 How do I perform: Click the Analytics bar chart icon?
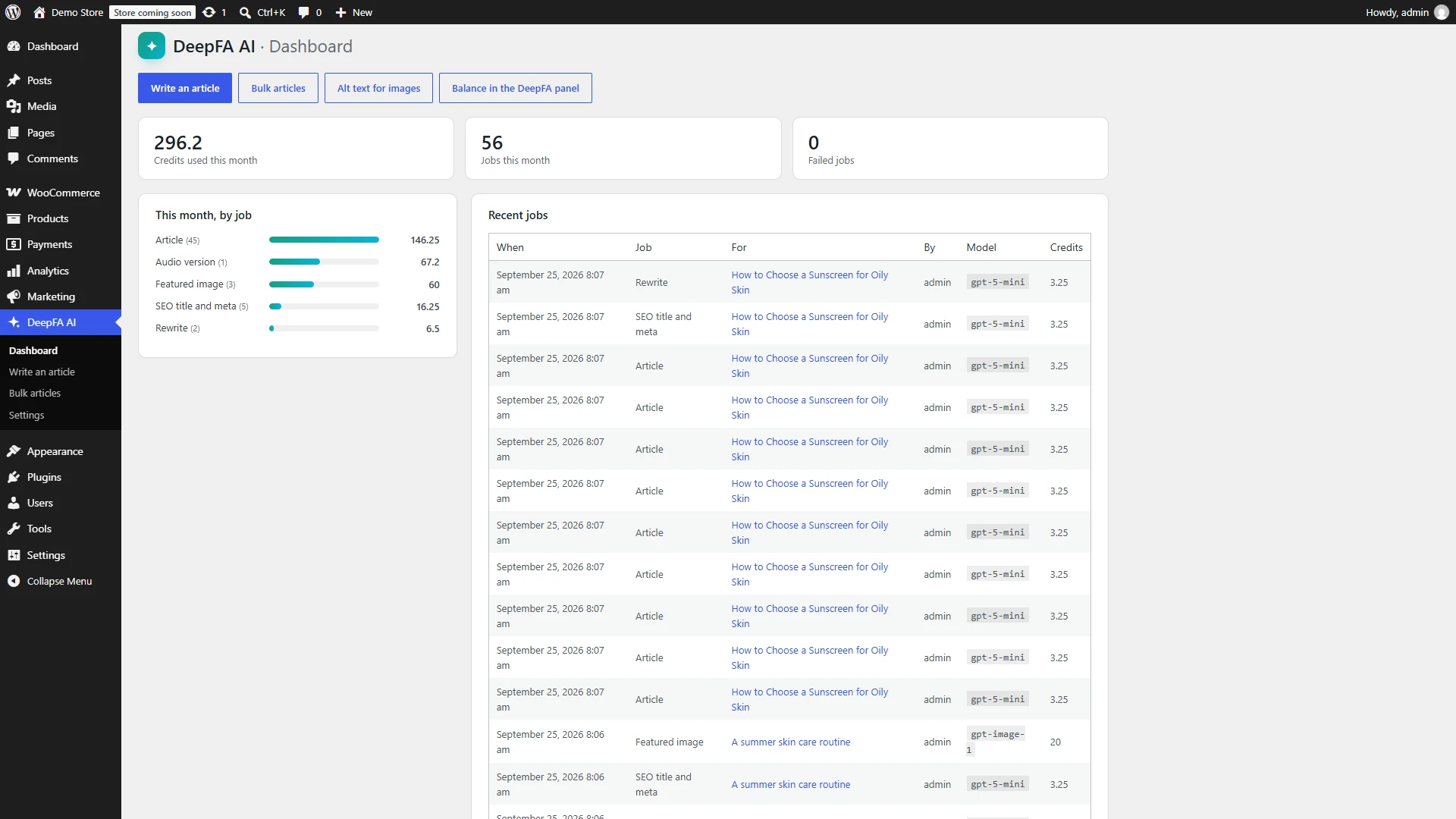(14, 271)
